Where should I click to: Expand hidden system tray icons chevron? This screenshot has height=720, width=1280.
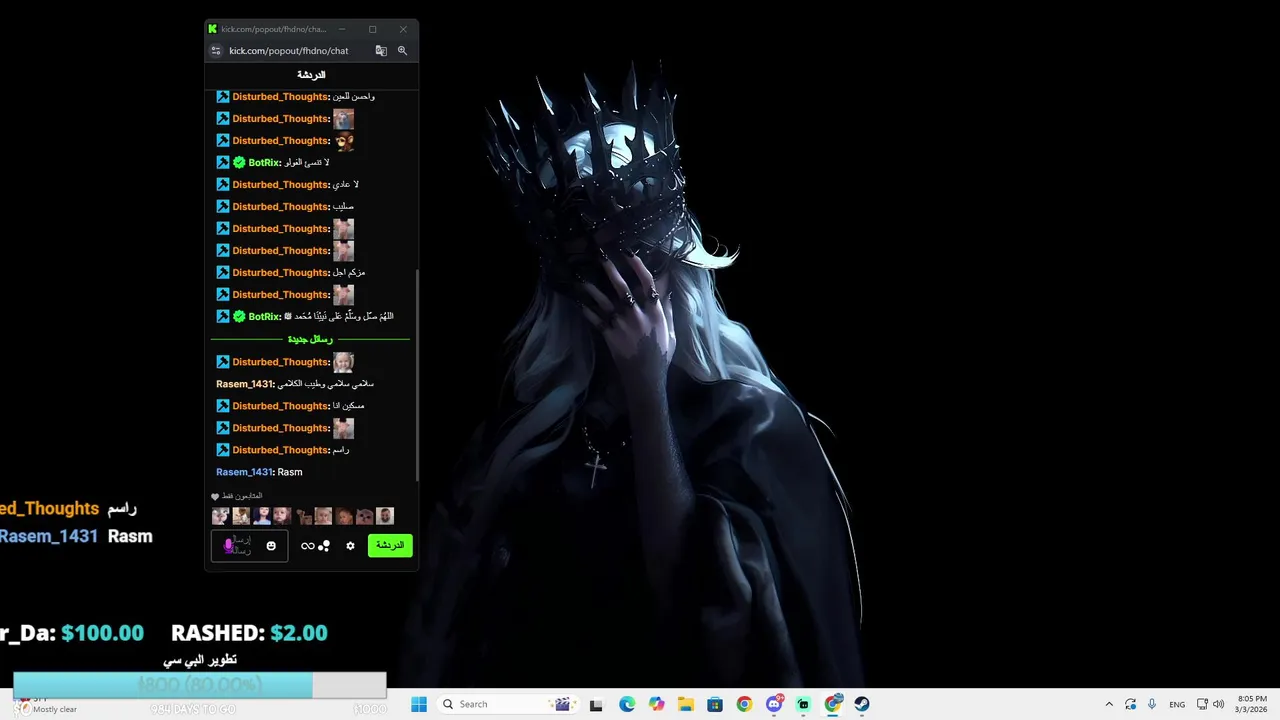[x=1109, y=704]
